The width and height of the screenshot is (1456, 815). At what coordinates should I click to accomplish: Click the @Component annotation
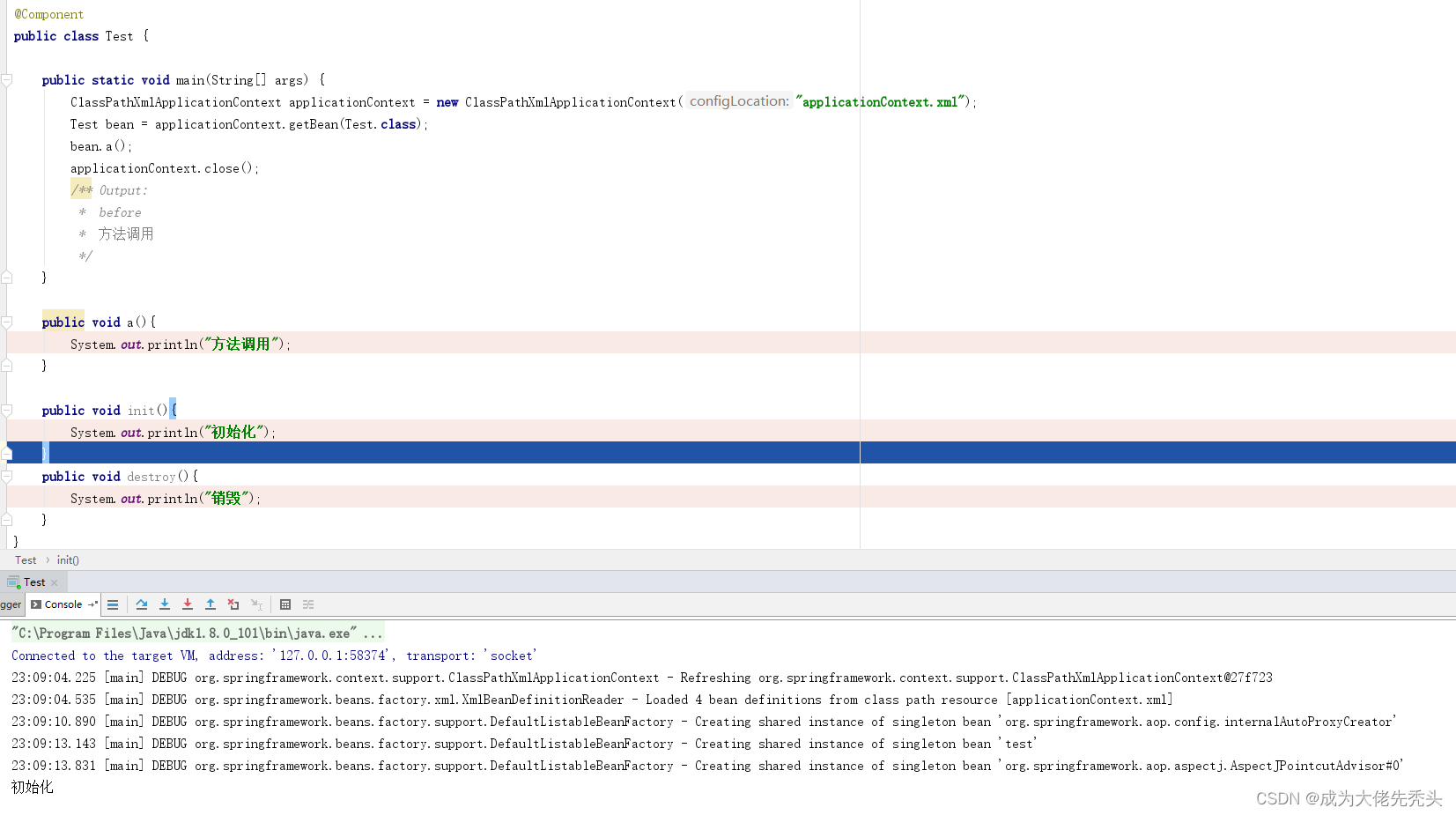coord(49,14)
